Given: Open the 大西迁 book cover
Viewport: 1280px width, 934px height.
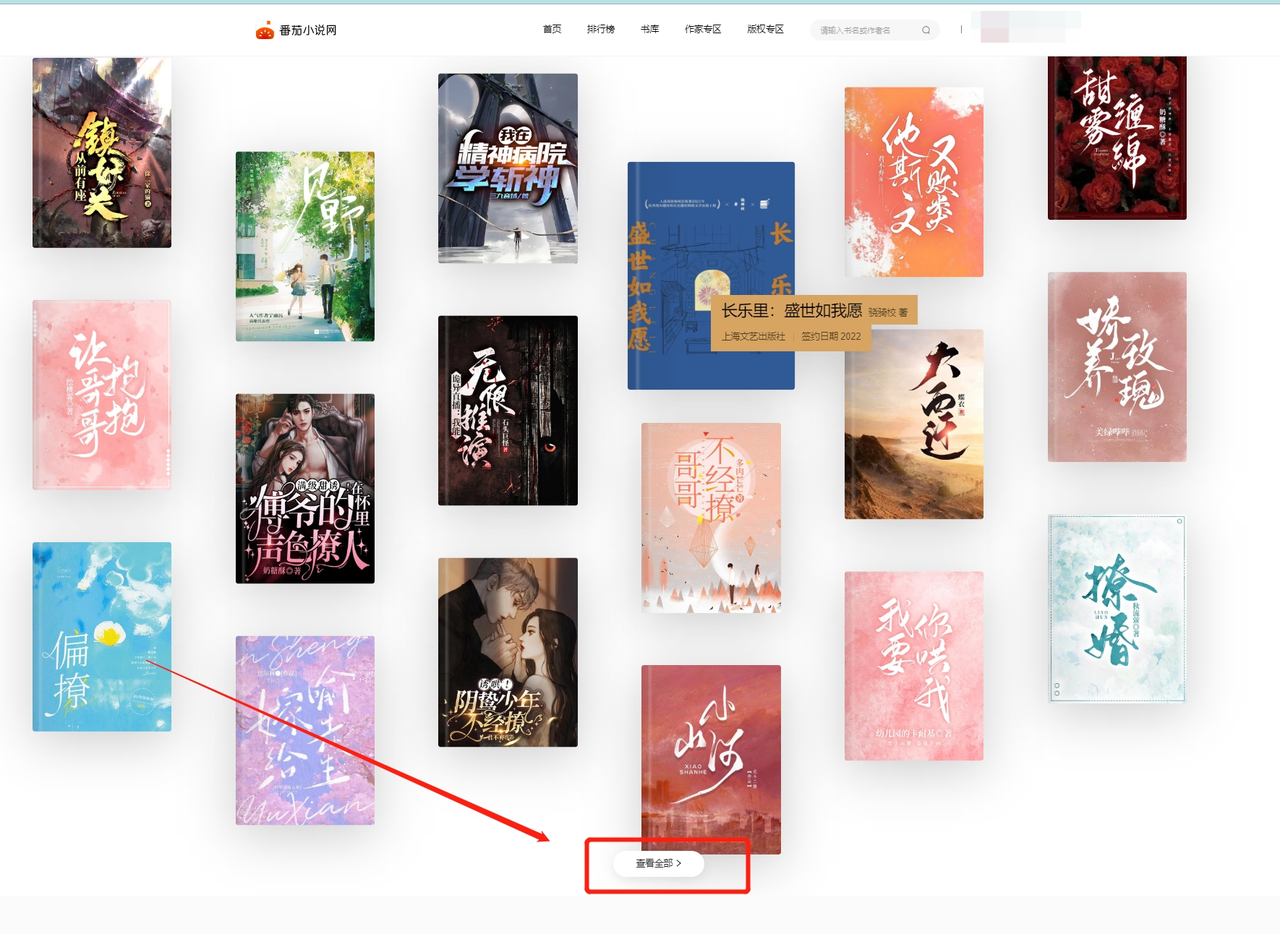Looking at the screenshot, I should tap(913, 424).
